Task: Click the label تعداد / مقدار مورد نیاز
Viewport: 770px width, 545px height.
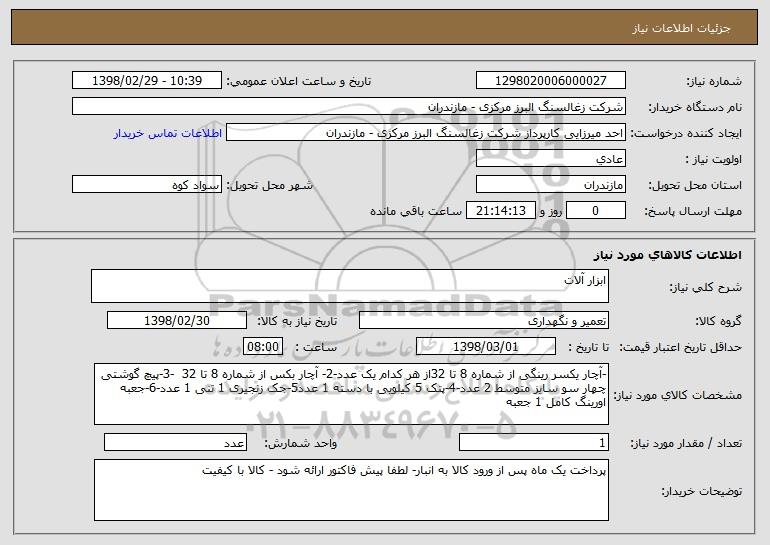Action: click(x=686, y=443)
